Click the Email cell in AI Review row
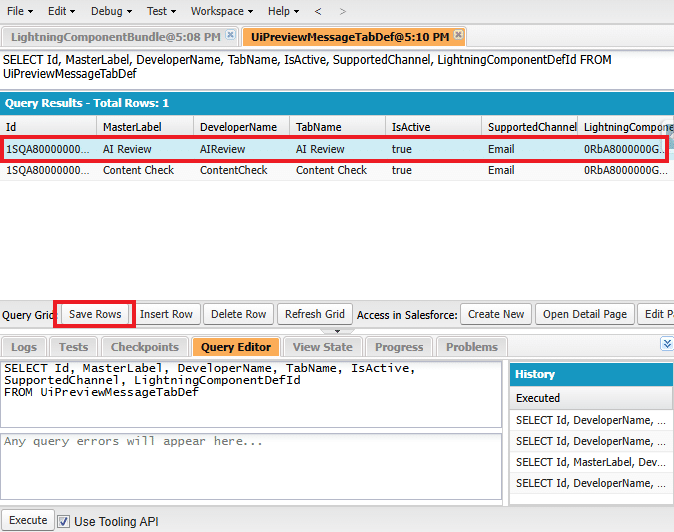Image resolution: width=674 pixels, height=532 pixels. coord(530,149)
